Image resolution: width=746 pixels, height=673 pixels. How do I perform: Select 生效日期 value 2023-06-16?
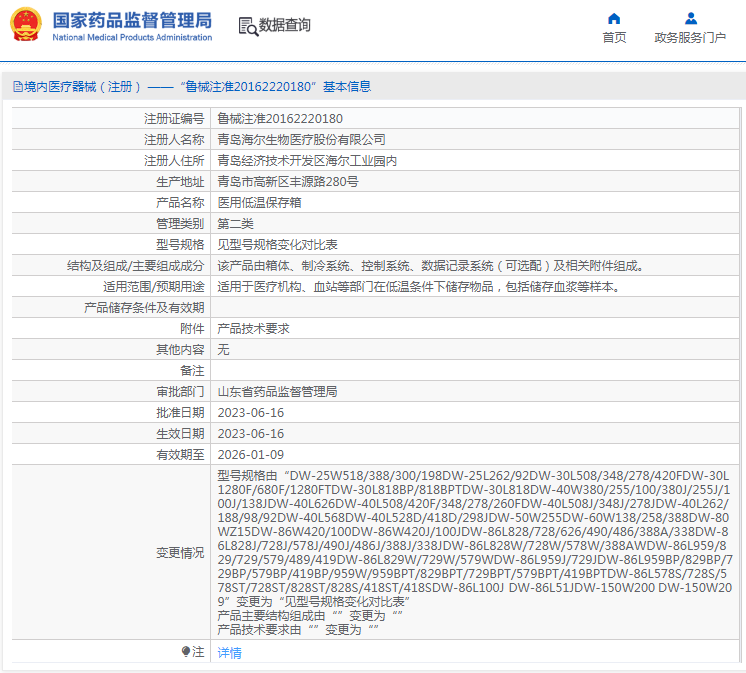(251, 433)
